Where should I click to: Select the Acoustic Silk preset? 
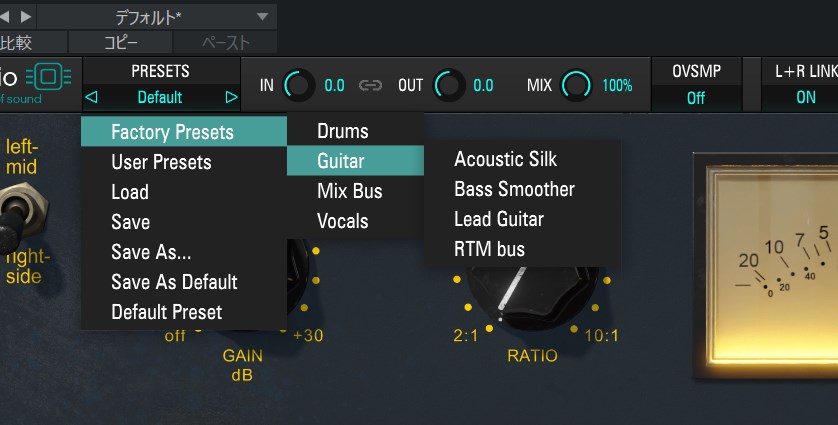tap(505, 159)
